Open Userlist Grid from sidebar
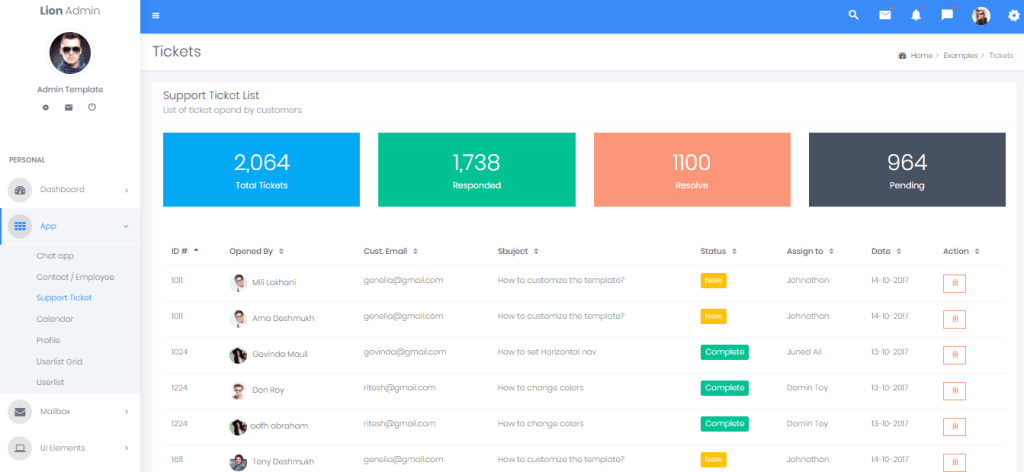The image size is (1024, 472). coord(59,361)
